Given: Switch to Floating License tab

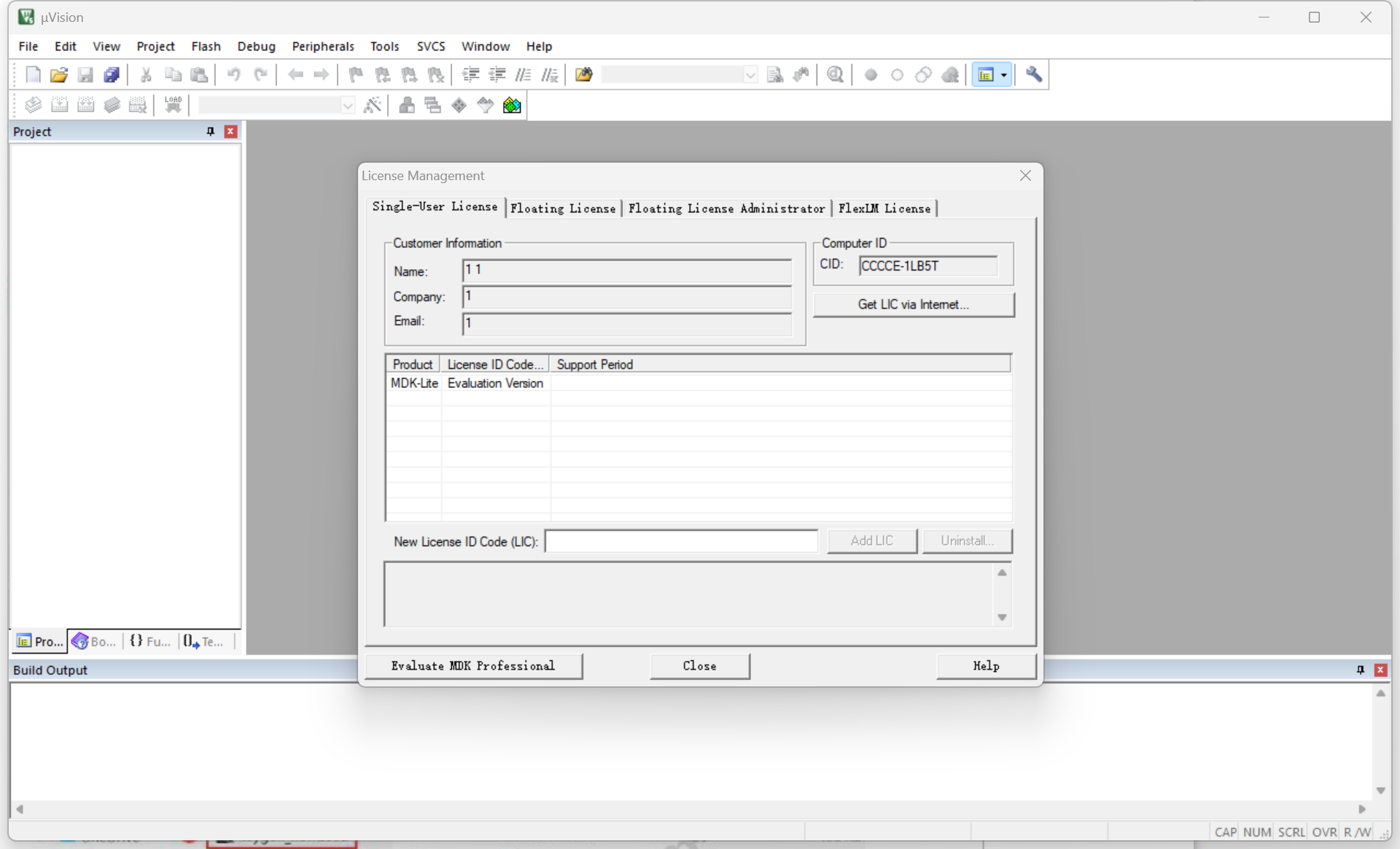Looking at the screenshot, I should (562, 209).
